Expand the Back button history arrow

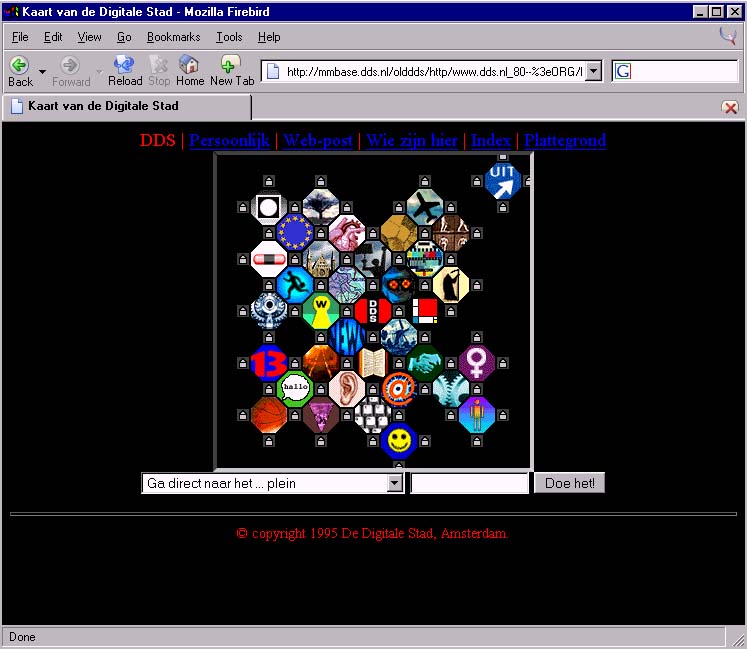[x=42, y=72]
